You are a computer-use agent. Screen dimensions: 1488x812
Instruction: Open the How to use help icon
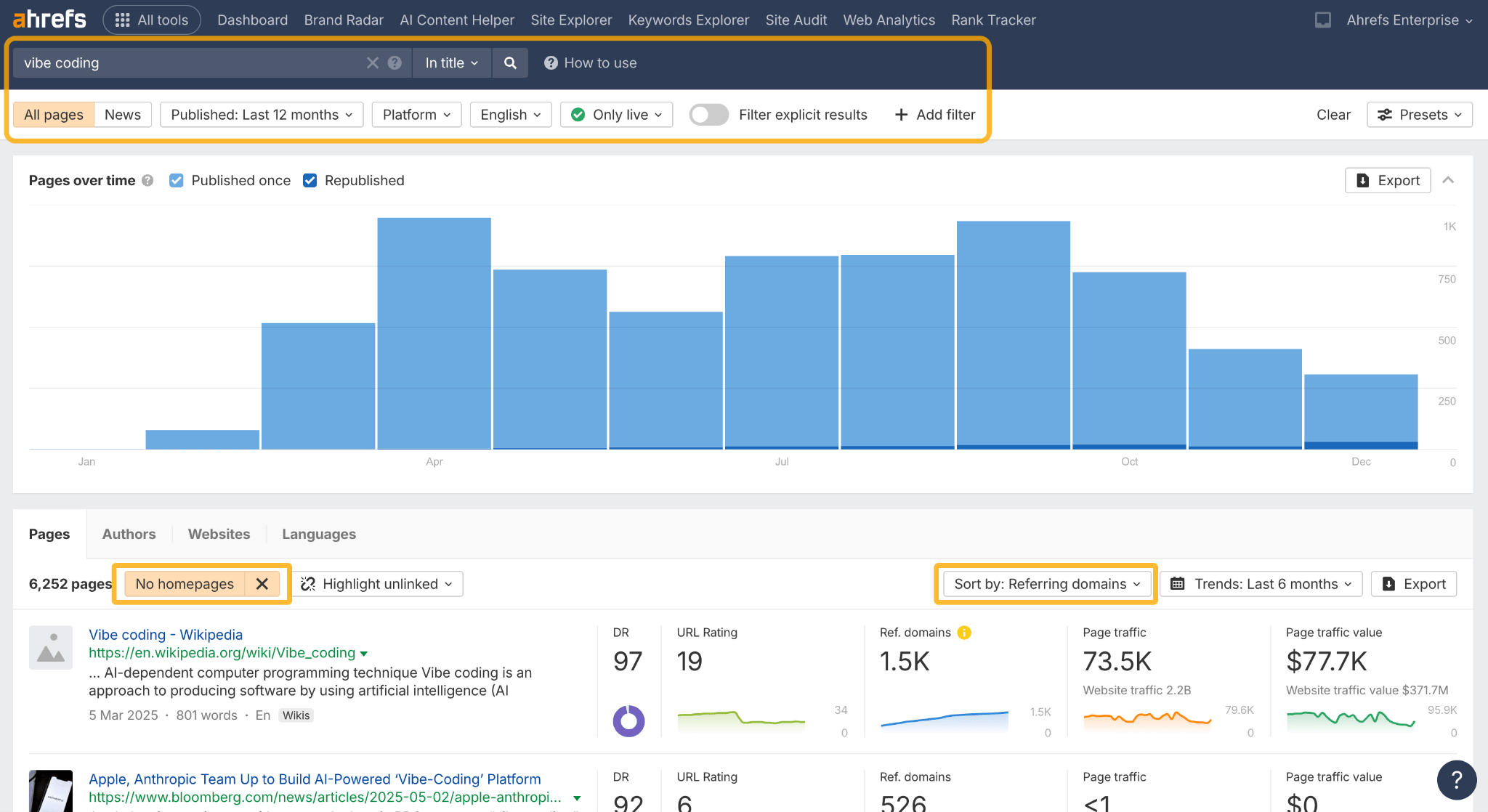(551, 62)
